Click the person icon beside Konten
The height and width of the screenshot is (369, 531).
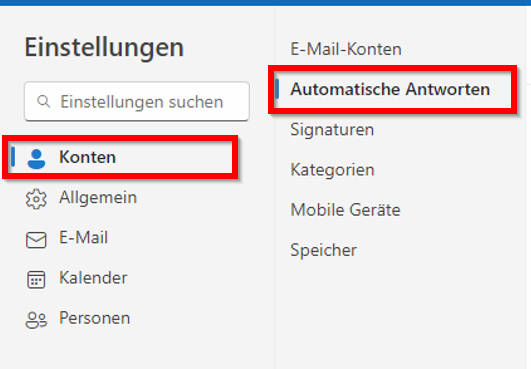click(x=36, y=159)
